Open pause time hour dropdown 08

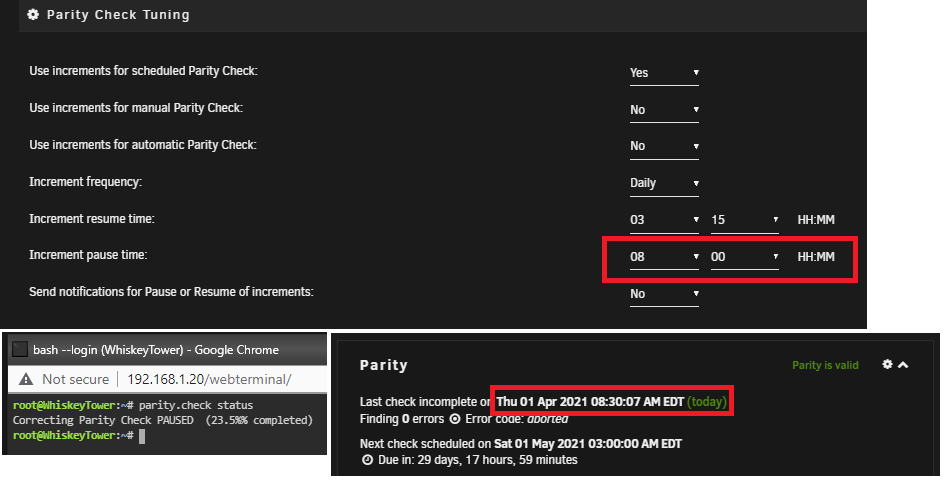664,257
